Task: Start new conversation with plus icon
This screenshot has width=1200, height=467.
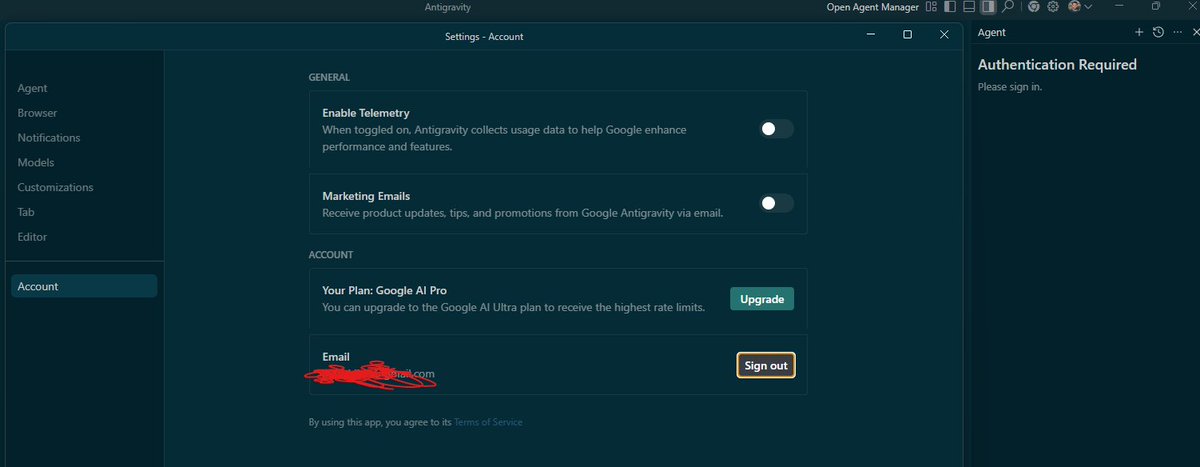Action: coord(1139,32)
